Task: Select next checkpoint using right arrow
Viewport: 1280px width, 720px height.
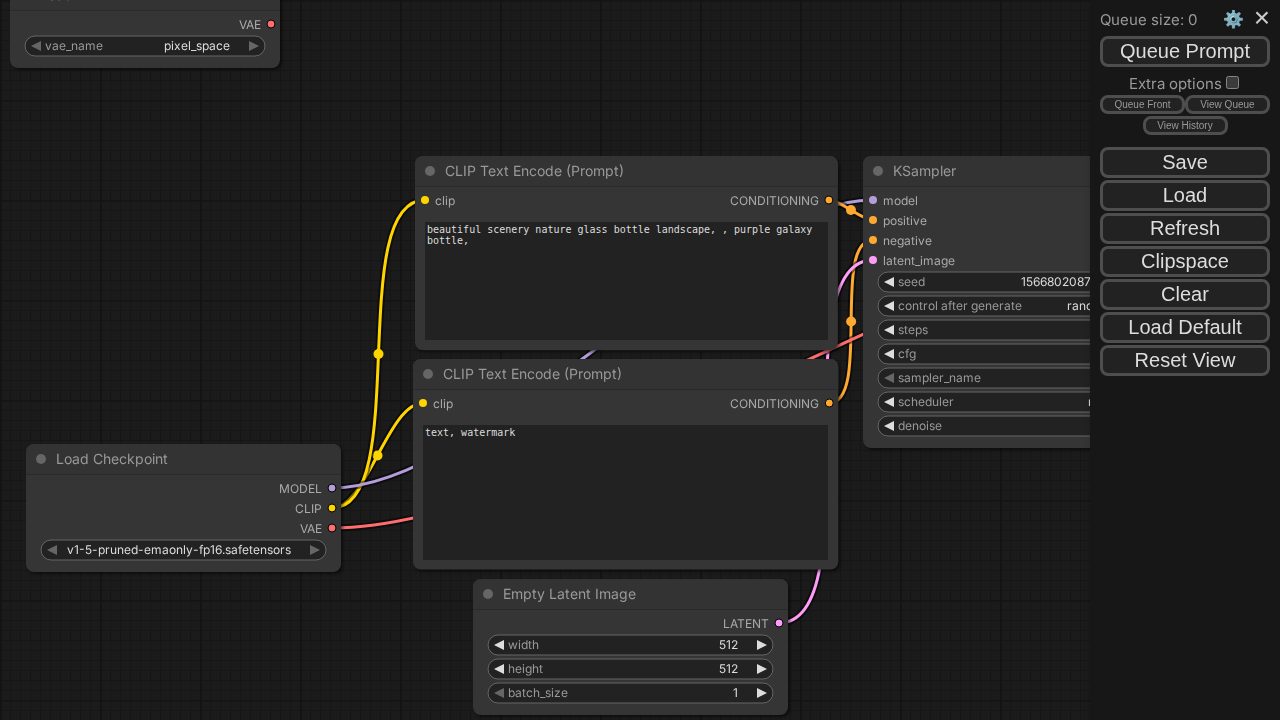Action: (314, 550)
